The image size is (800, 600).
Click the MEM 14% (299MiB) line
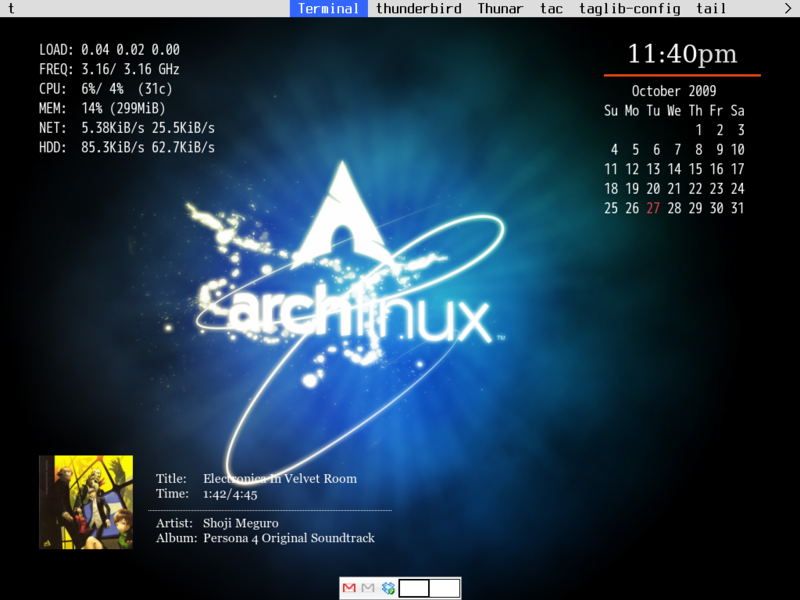(102, 108)
